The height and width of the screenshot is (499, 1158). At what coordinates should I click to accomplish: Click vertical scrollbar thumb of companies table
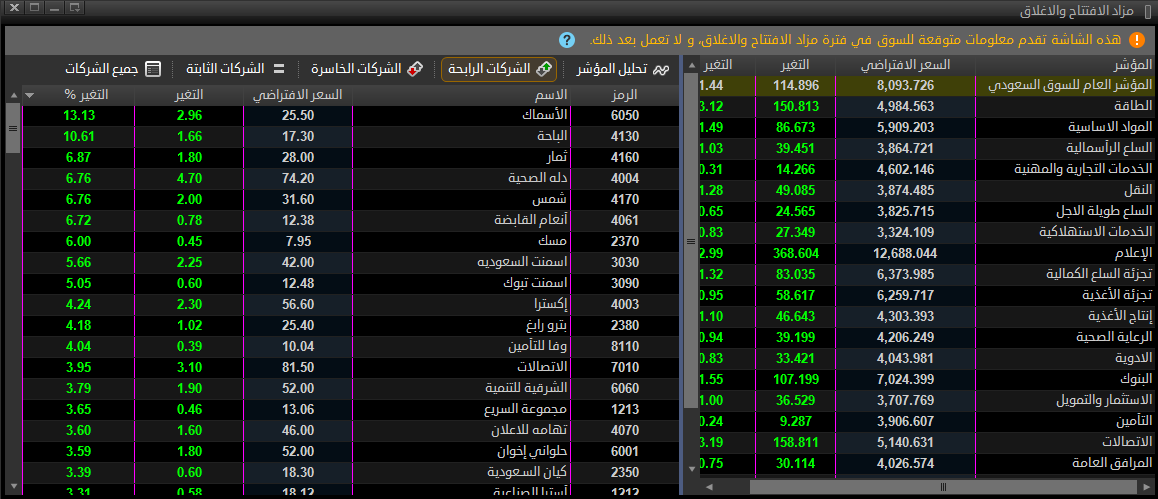pyautogui.click(x=13, y=127)
